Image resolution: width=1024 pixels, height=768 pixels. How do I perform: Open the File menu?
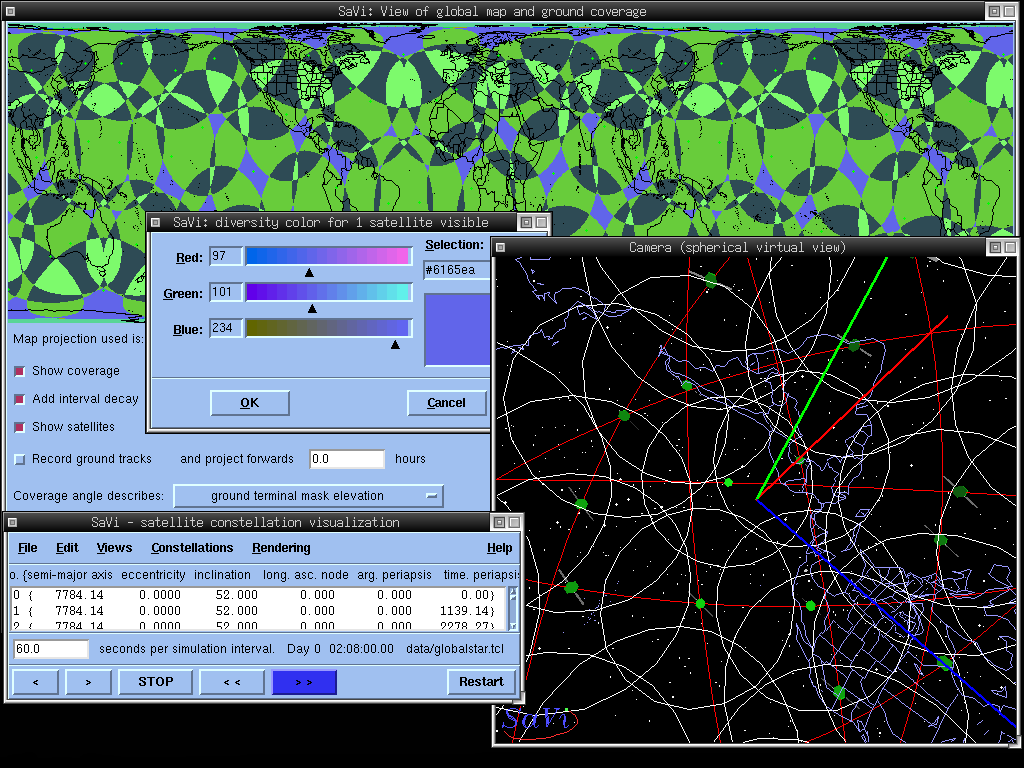coord(28,548)
